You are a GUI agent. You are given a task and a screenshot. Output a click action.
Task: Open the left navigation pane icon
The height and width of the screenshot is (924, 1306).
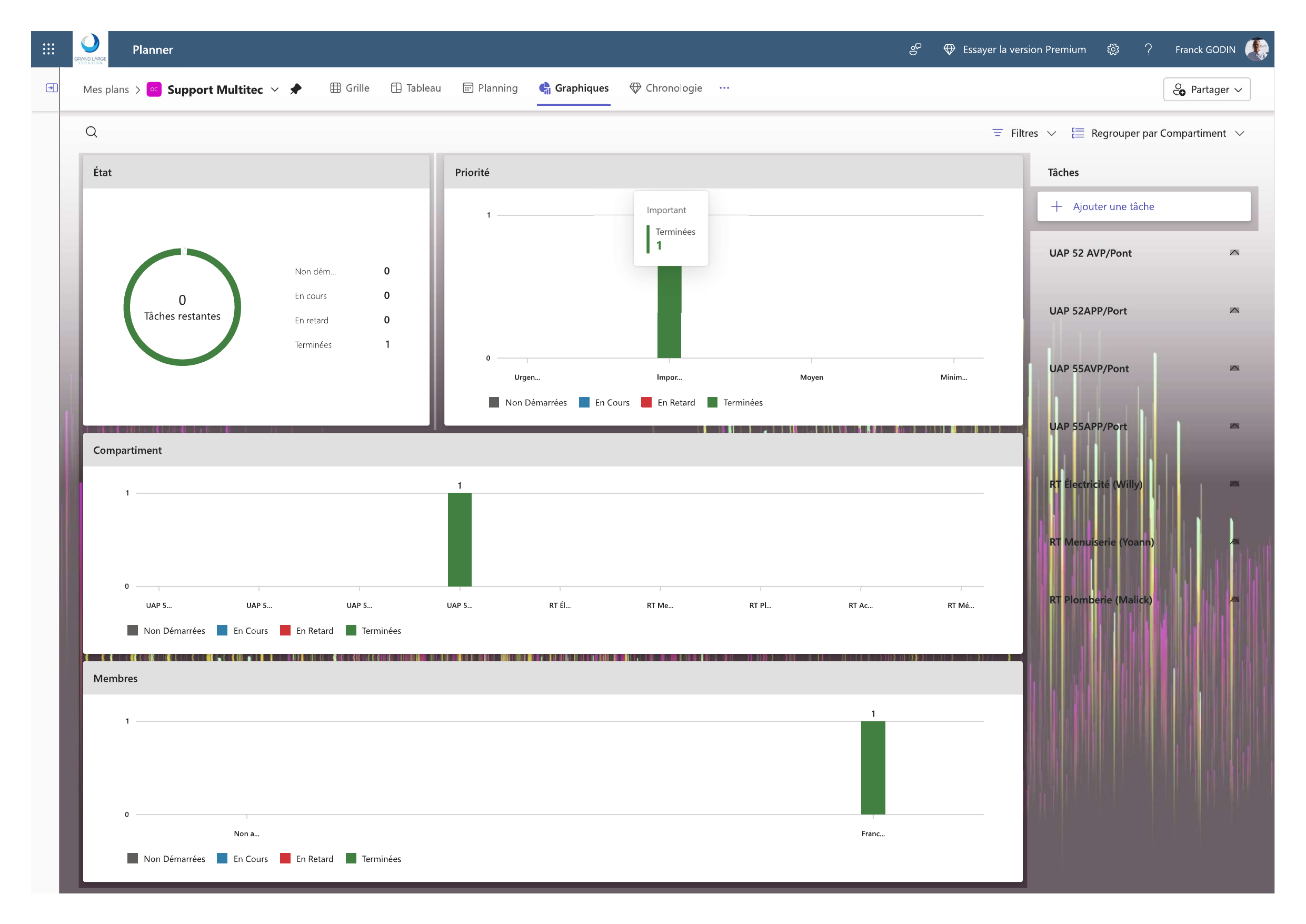[x=51, y=87]
